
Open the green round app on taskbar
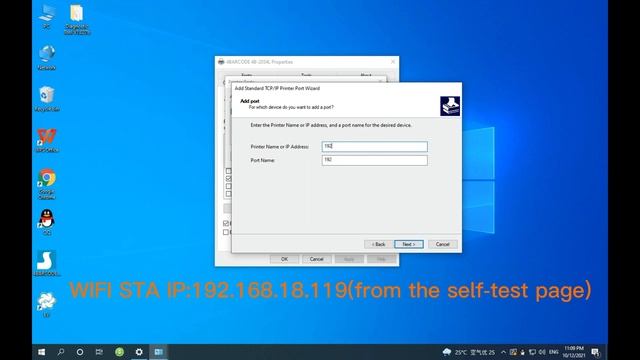[x=119, y=352]
